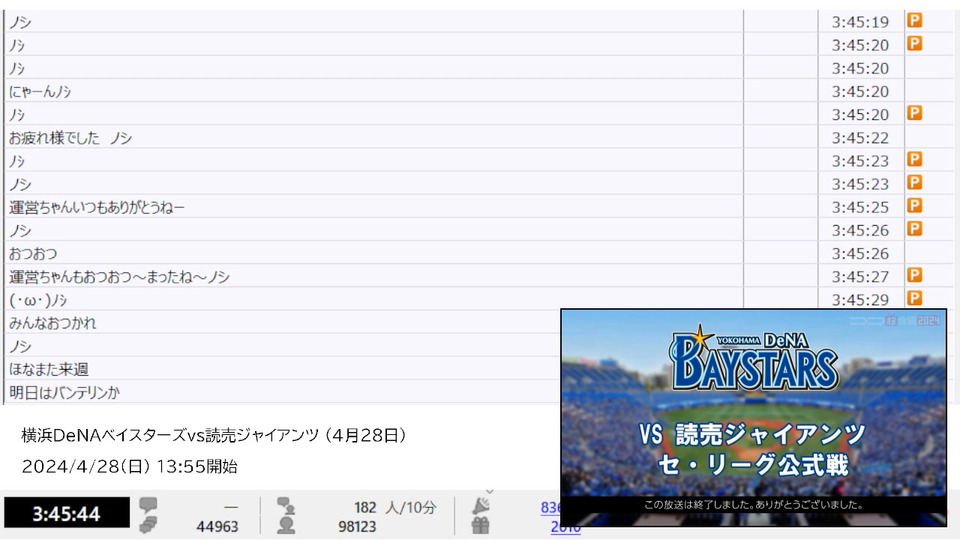Click the dash value above 44963
Screen dimensions: 960x540
[231, 508]
